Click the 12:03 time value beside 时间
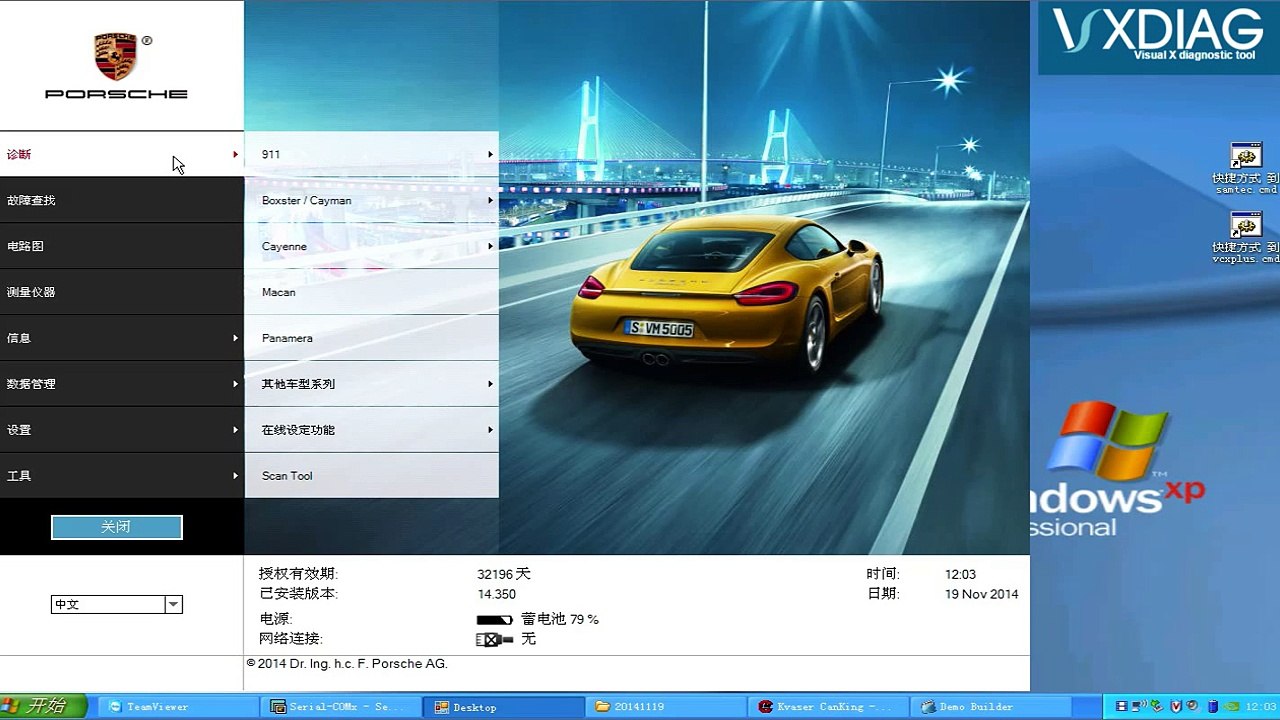This screenshot has width=1280, height=720. tap(960, 574)
